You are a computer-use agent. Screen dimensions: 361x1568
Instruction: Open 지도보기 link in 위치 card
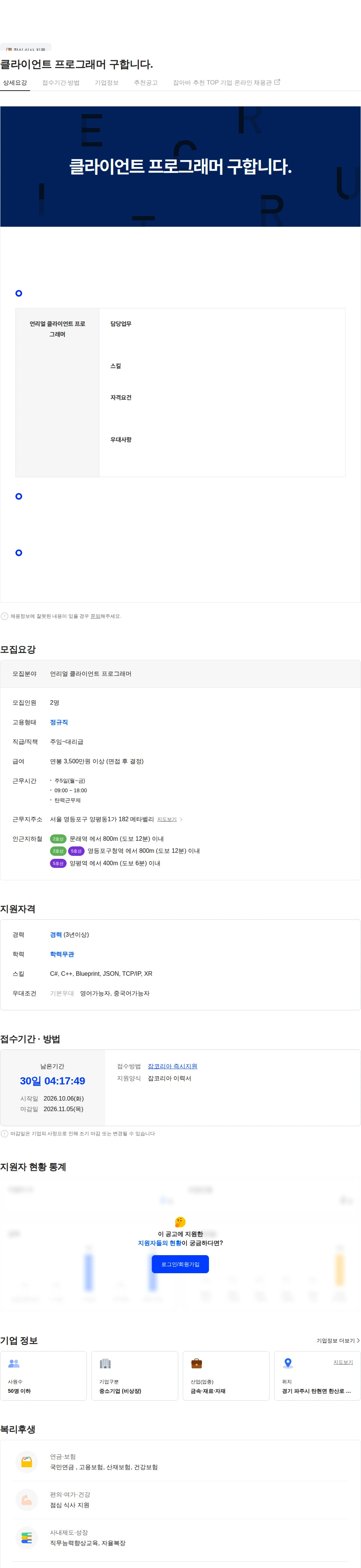pyautogui.click(x=343, y=1362)
